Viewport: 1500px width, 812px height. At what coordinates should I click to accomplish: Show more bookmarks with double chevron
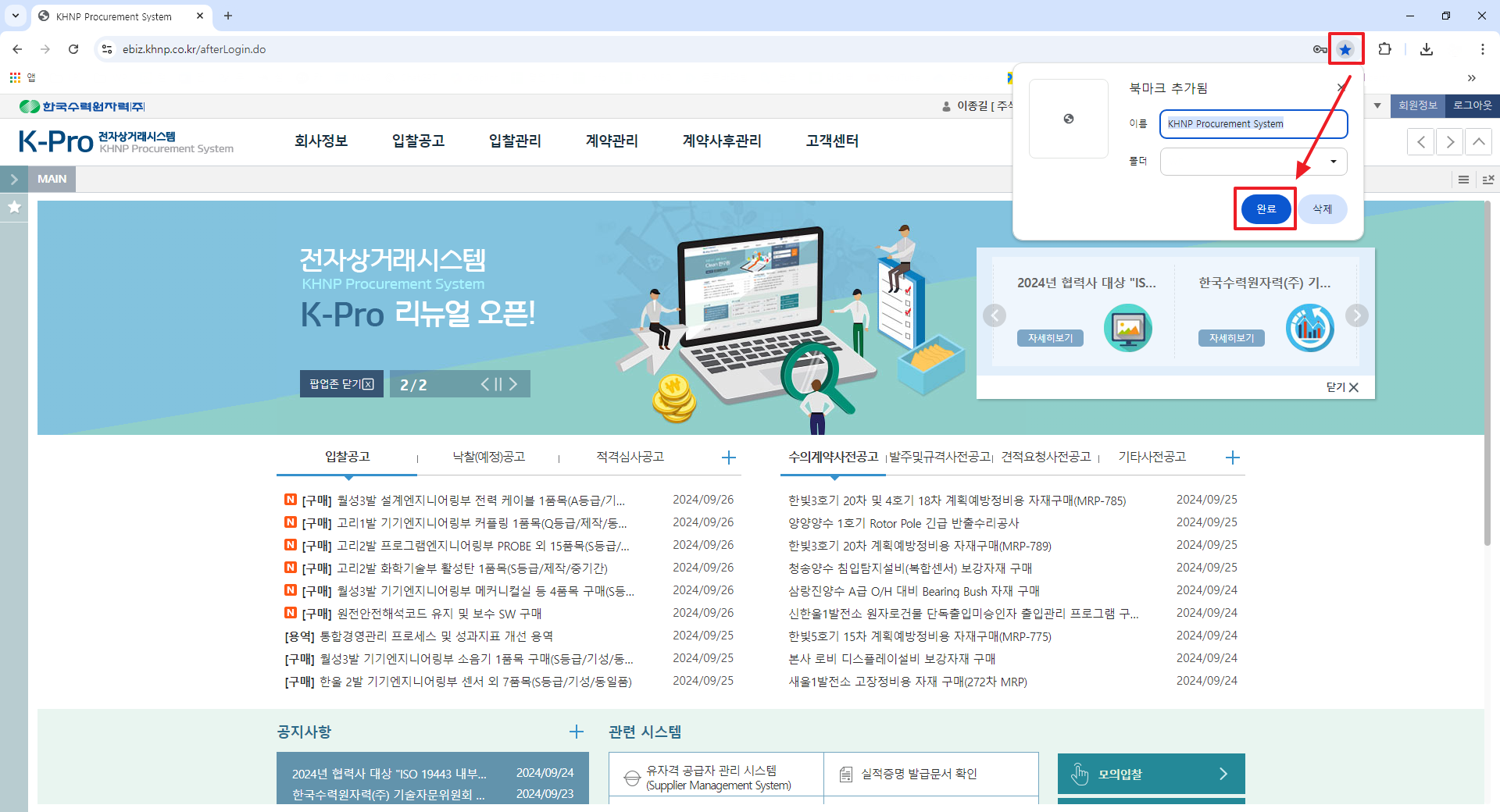(x=1472, y=77)
